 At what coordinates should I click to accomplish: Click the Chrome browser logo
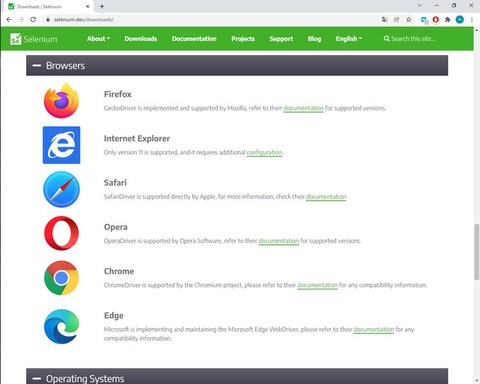tap(61, 278)
